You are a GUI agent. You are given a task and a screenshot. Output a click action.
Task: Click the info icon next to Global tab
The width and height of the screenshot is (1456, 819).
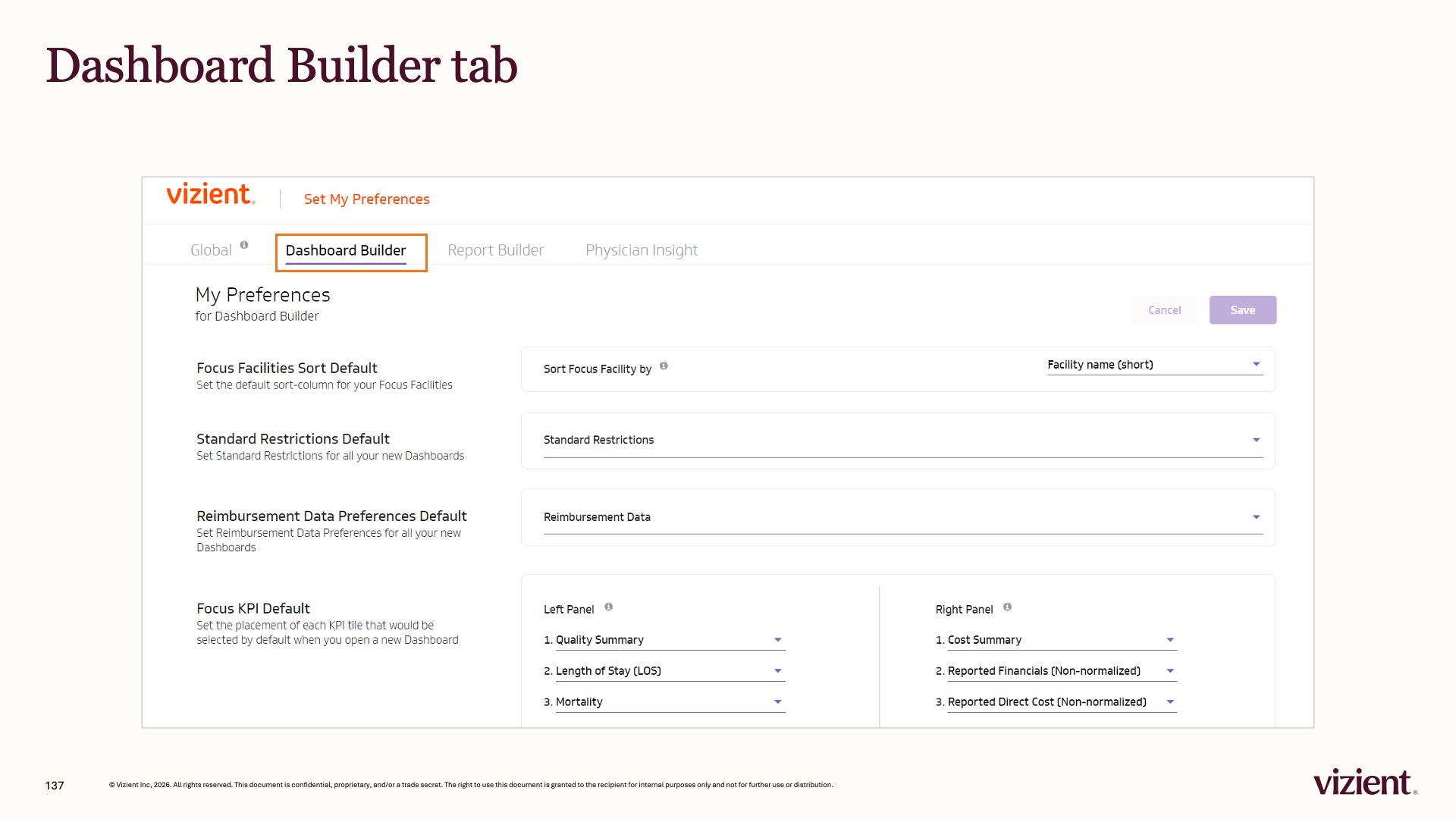[x=244, y=245]
